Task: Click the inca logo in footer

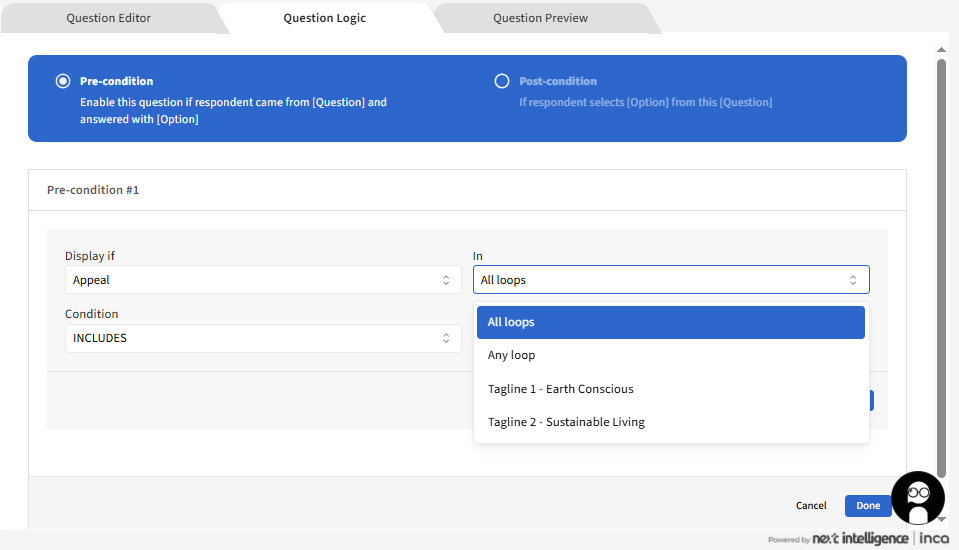Action: click(934, 539)
